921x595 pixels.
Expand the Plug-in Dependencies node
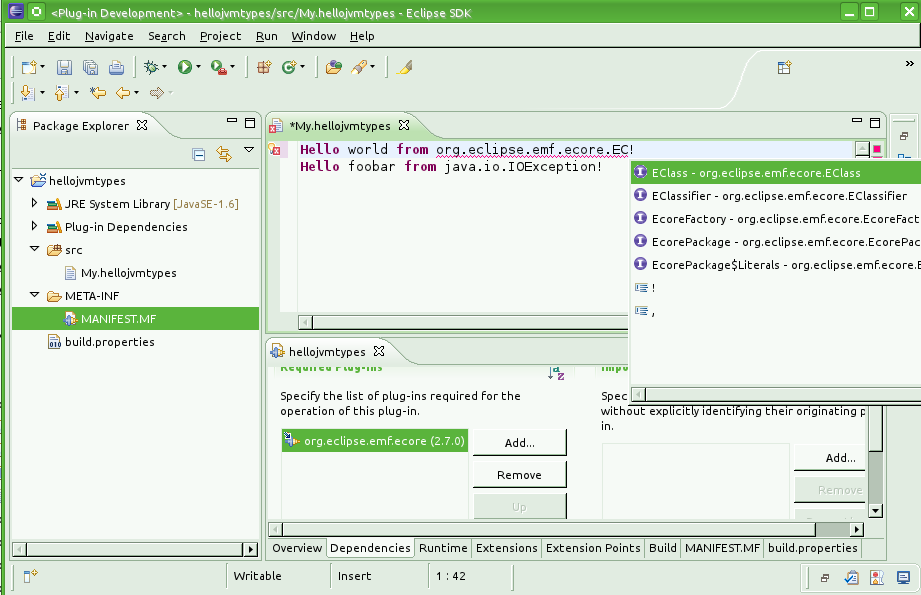(34, 226)
